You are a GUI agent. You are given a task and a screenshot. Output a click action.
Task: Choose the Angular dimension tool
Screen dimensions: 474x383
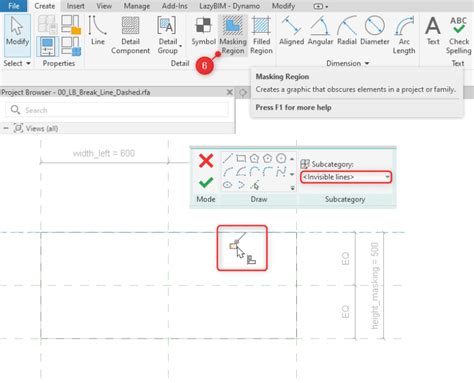coord(320,31)
